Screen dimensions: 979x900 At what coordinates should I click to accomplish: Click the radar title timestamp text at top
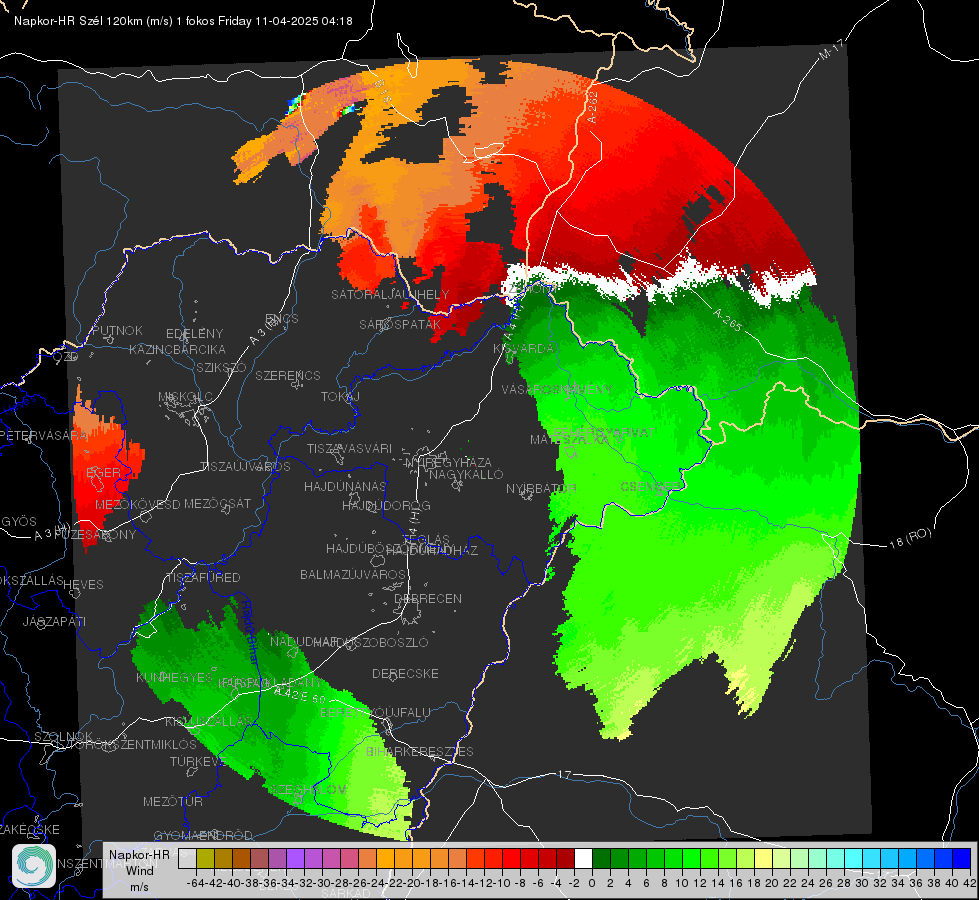coord(183,21)
